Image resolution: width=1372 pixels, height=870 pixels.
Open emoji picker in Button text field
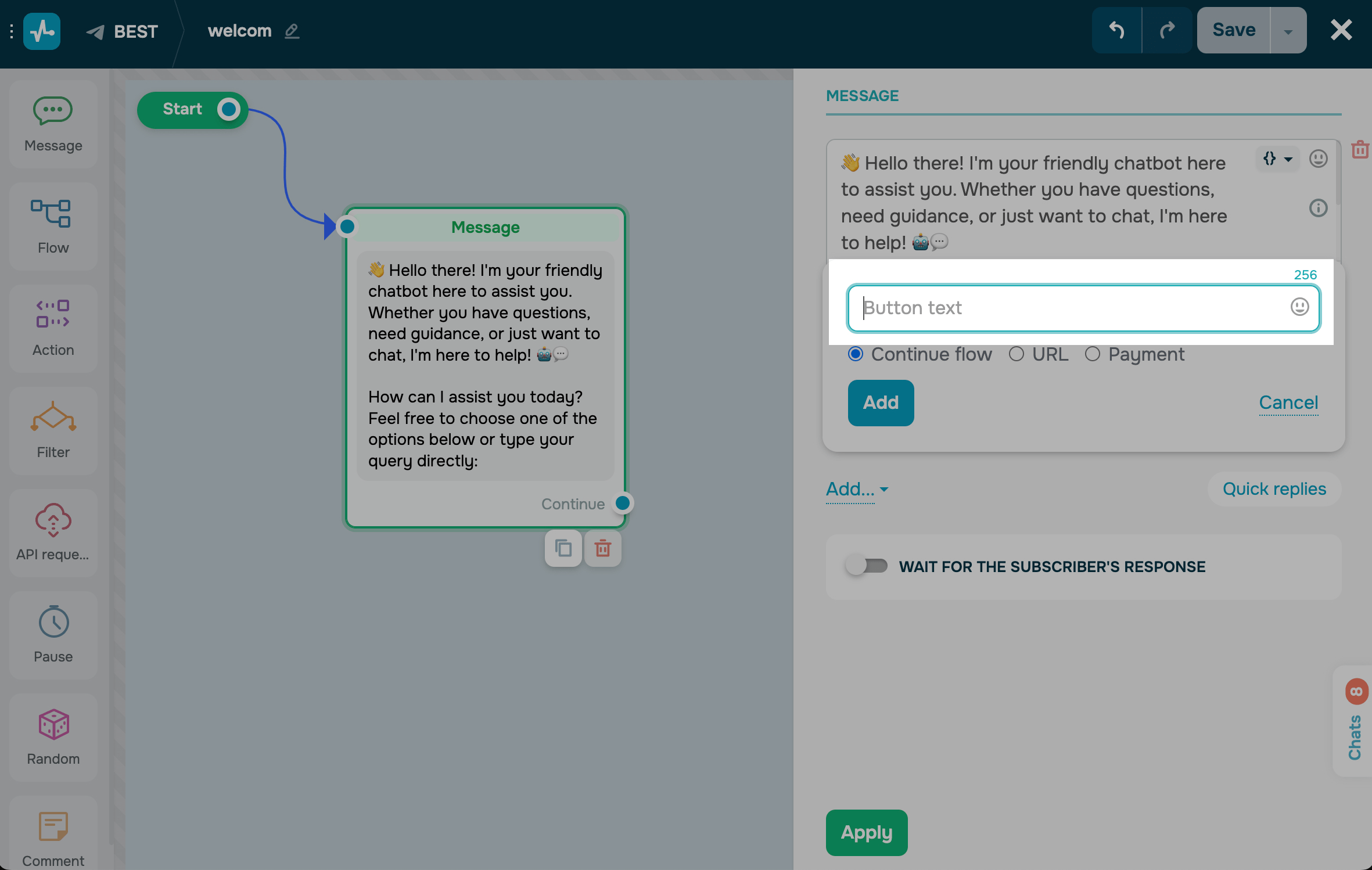click(x=1299, y=307)
